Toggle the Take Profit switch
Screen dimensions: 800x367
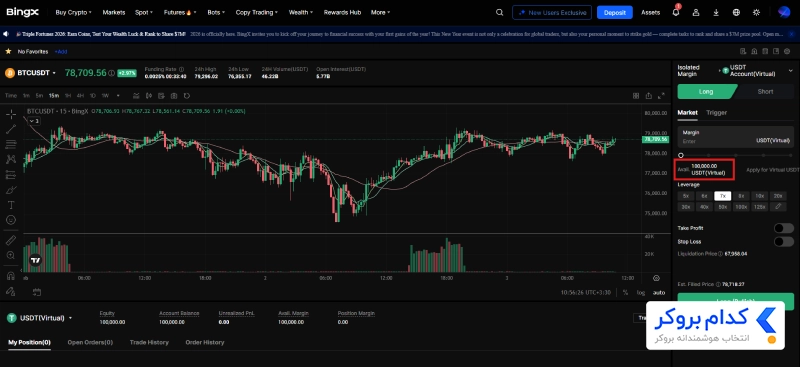pyautogui.click(x=784, y=228)
